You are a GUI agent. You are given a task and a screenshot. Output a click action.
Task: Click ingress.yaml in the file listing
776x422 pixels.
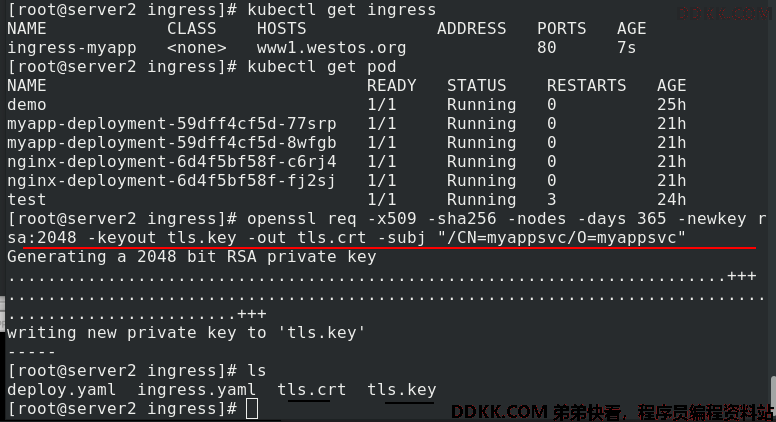pos(196,390)
